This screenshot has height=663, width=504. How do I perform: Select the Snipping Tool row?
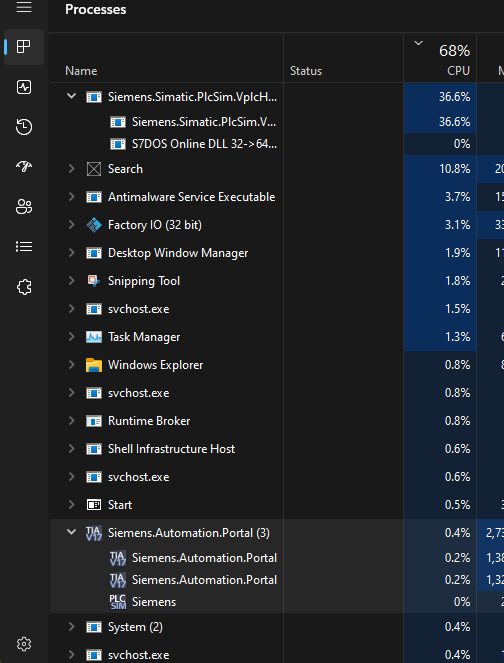pos(277,281)
